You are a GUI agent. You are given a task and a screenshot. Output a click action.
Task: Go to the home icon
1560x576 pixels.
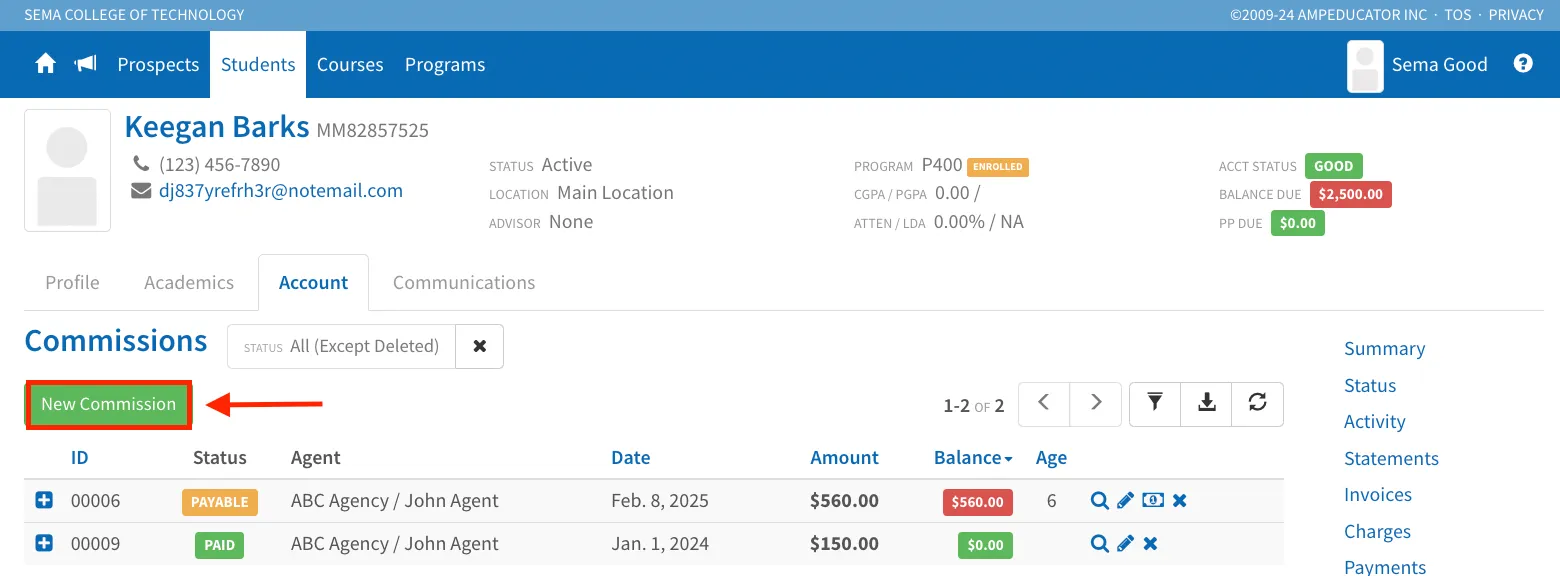click(x=45, y=64)
